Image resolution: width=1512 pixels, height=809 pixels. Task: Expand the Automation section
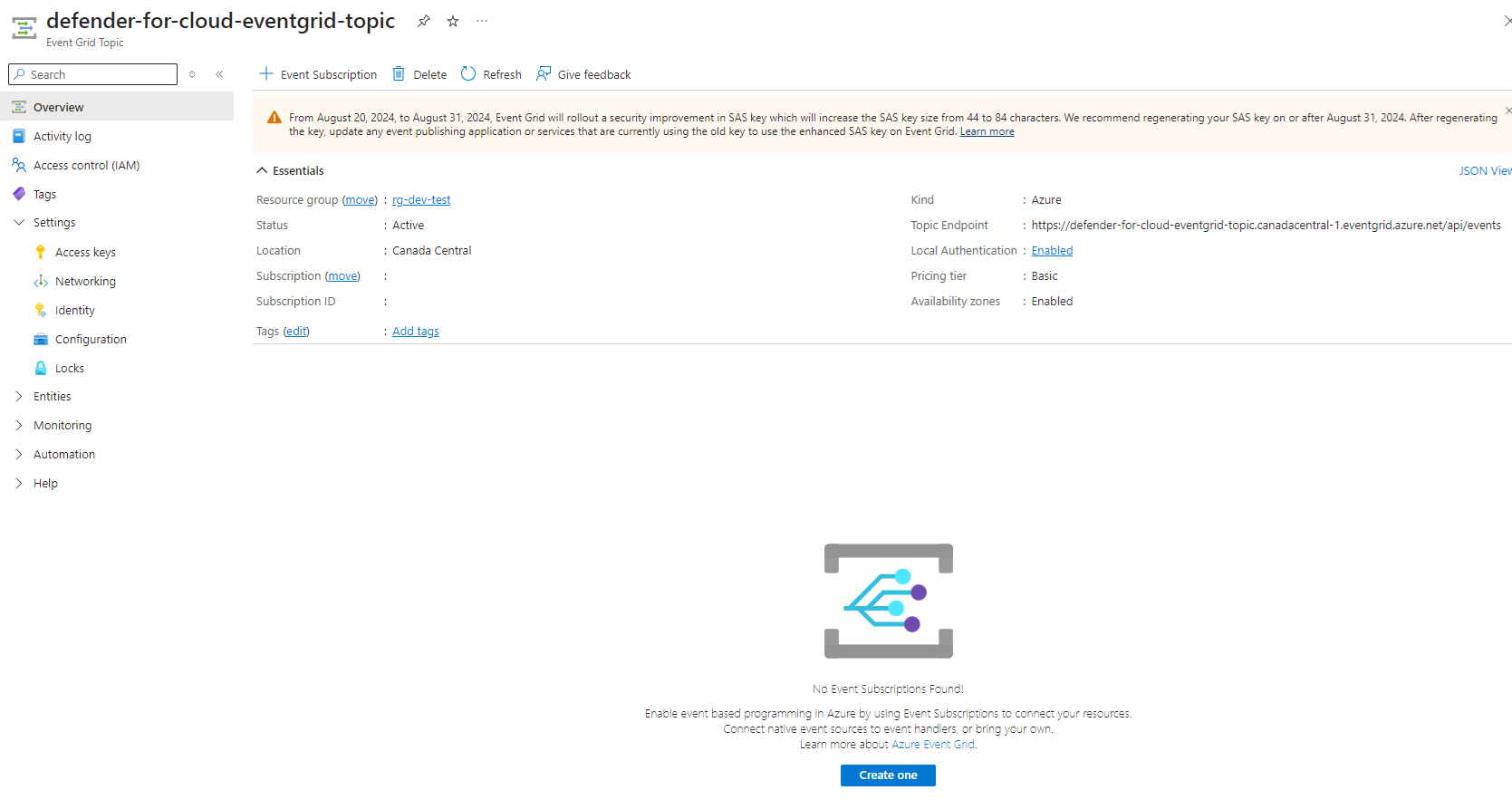click(19, 454)
